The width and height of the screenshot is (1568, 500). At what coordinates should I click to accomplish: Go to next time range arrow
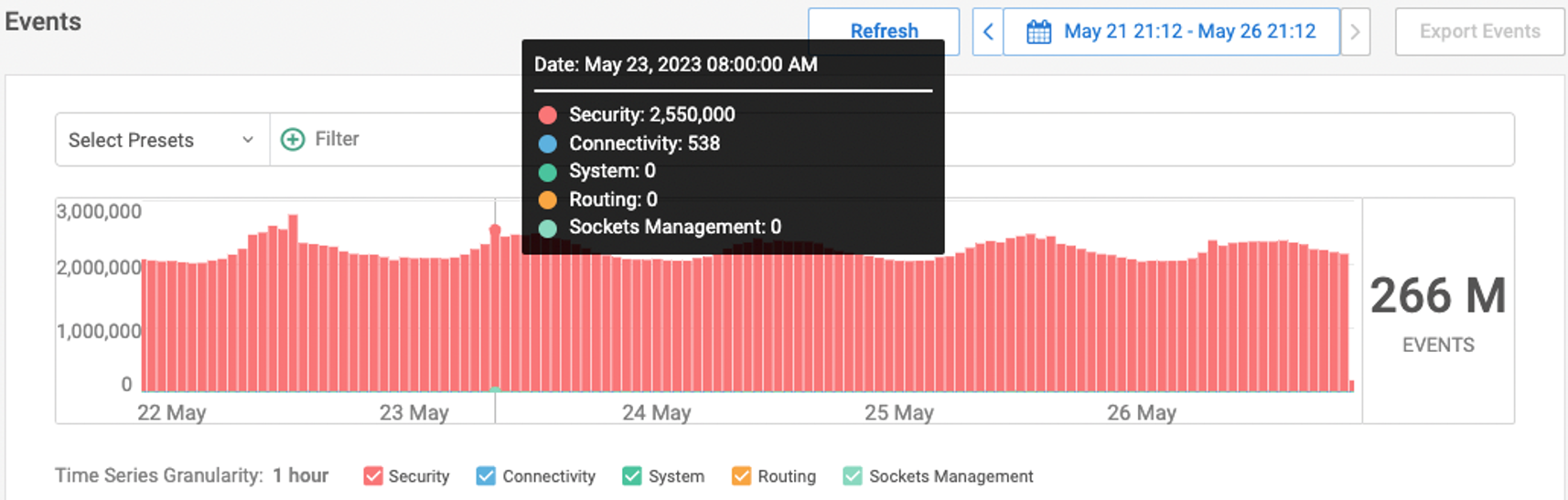(1355, 31)
